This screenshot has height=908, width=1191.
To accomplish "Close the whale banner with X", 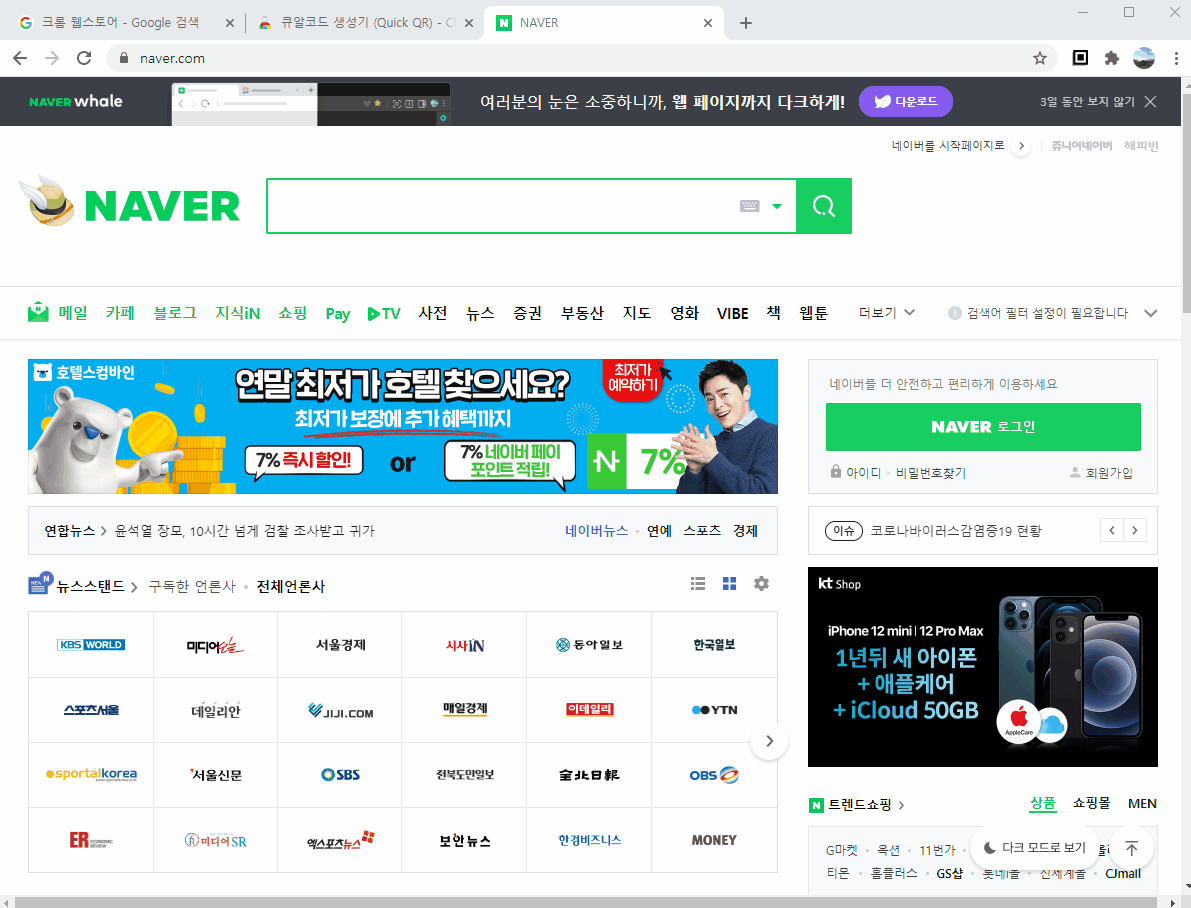I will click(1151, 102).
